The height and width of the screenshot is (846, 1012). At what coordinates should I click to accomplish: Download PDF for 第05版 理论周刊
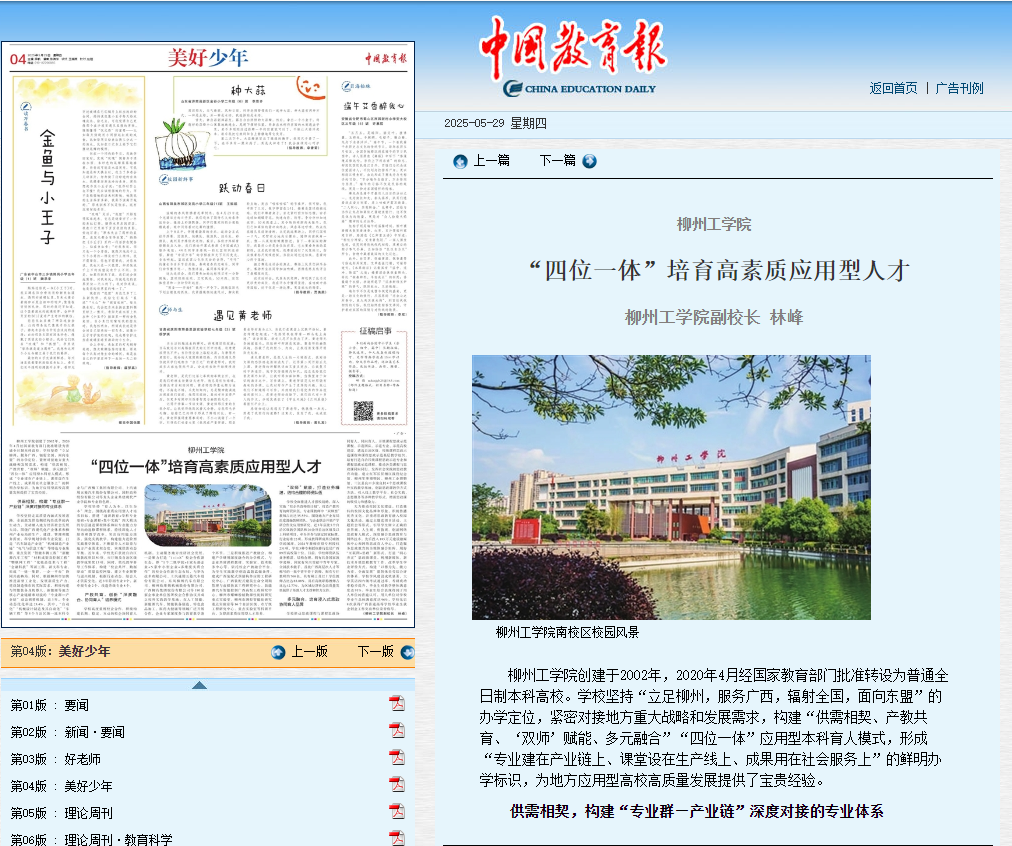(x=396, y=812)
